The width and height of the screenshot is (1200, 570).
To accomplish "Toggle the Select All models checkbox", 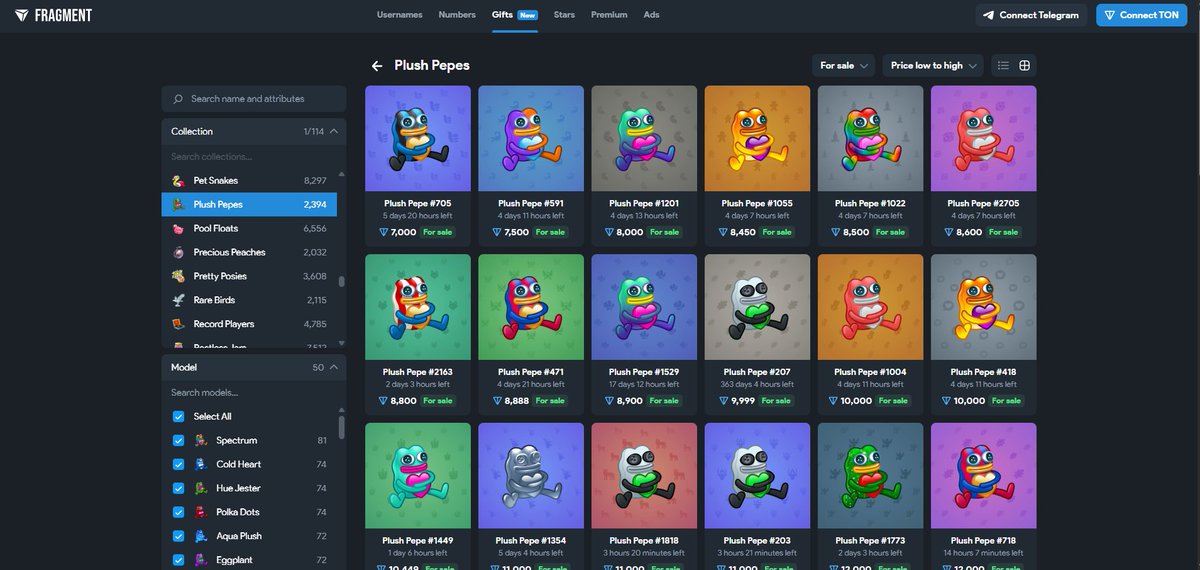I will tap(179, 417).
